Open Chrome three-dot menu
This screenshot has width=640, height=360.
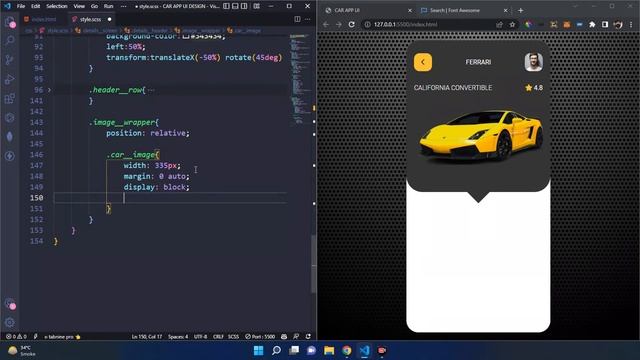[631, 24]
